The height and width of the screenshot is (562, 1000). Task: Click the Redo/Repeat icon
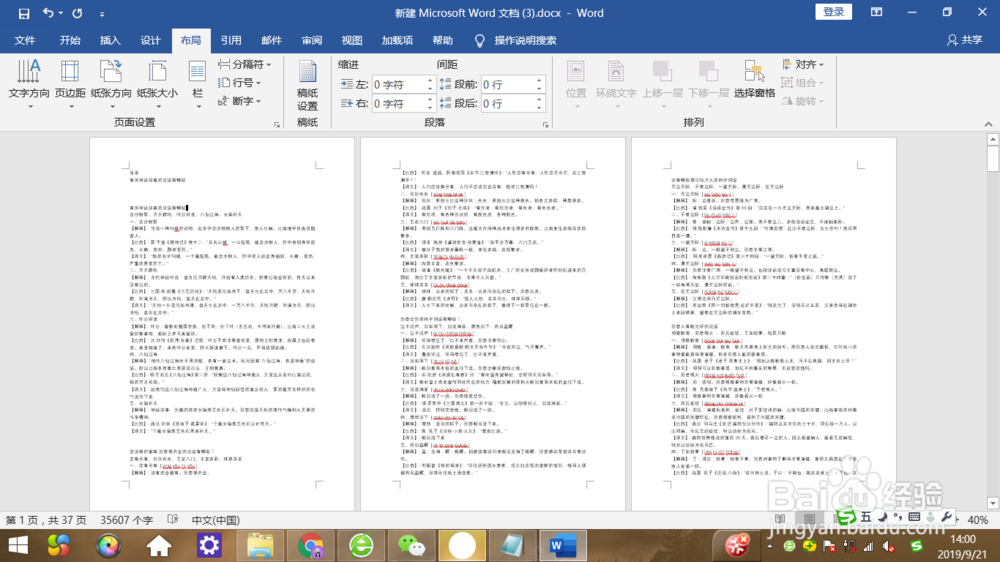point(77,13)
